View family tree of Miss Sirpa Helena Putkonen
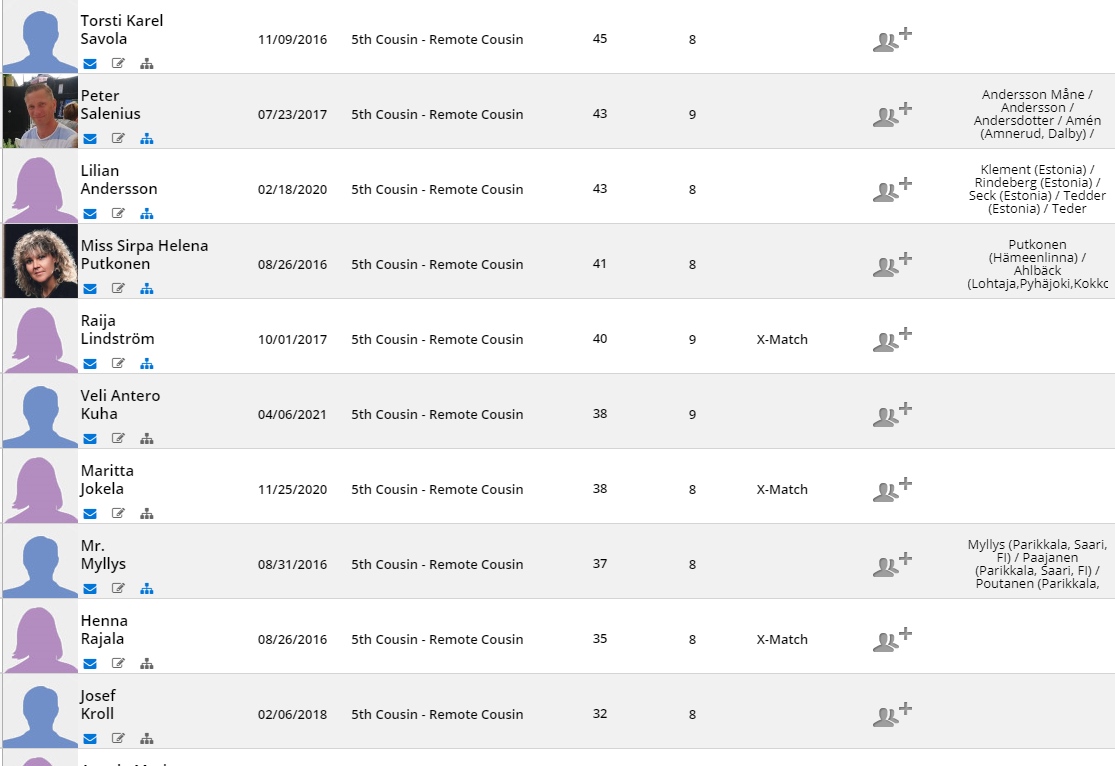1115x766 pixels. (146, 289)
